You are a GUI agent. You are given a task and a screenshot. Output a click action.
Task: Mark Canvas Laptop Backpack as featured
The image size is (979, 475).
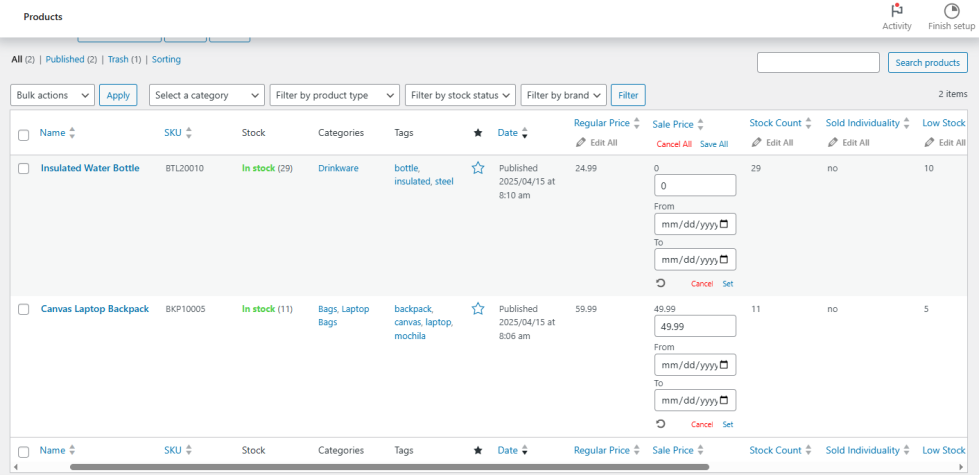478,309
